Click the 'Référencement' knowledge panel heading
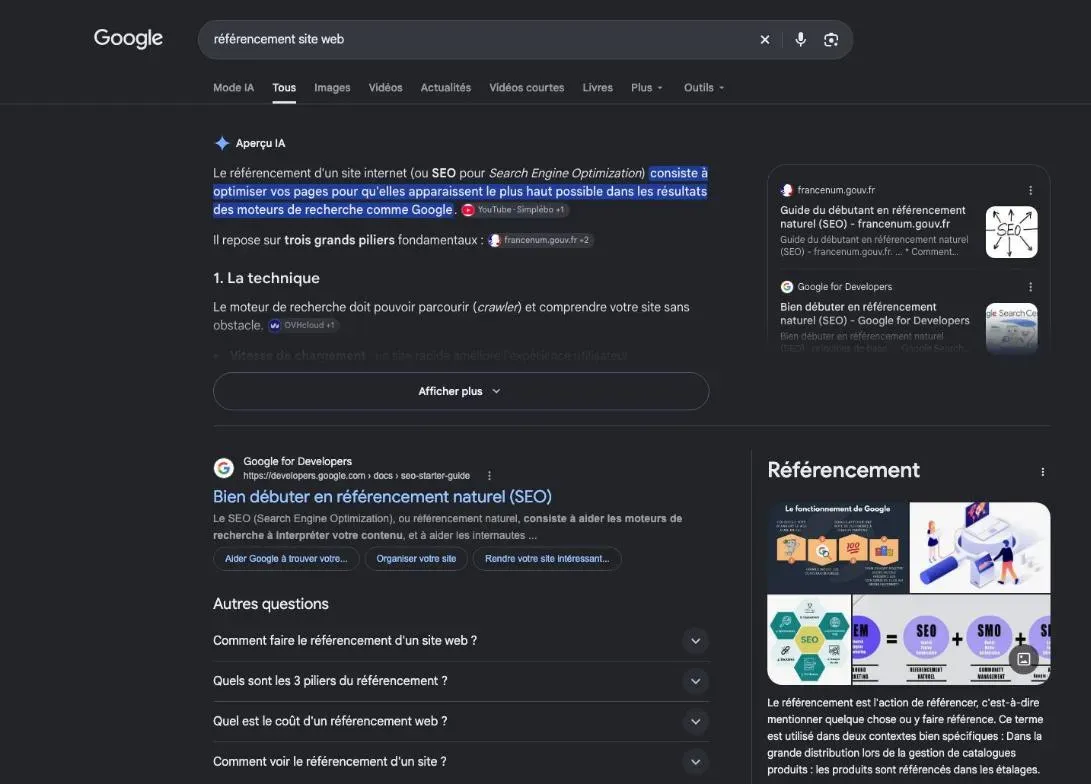Screen dimensions: 1091x784 tap(843, 470)
